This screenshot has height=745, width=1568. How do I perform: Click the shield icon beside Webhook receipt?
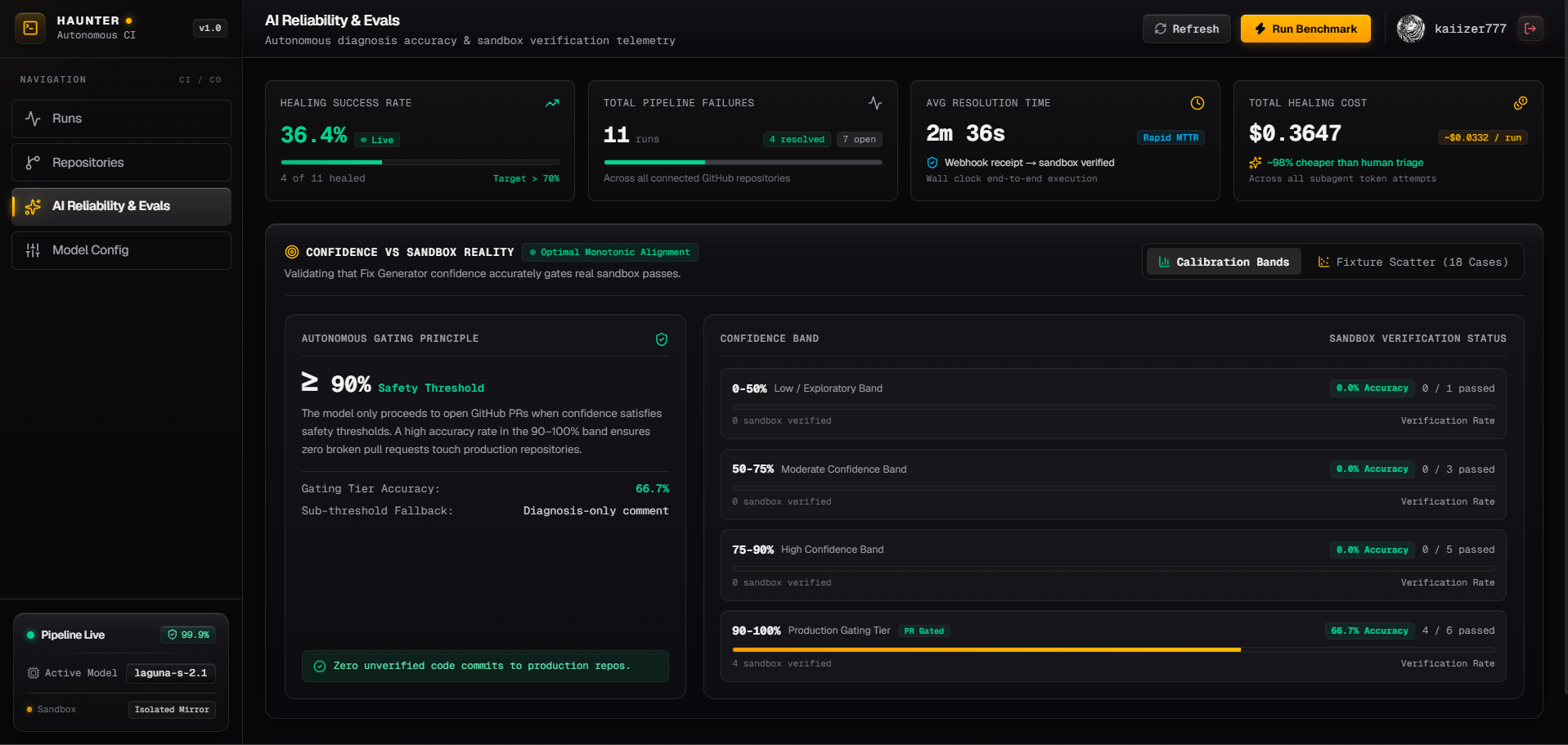pos(932,163)
